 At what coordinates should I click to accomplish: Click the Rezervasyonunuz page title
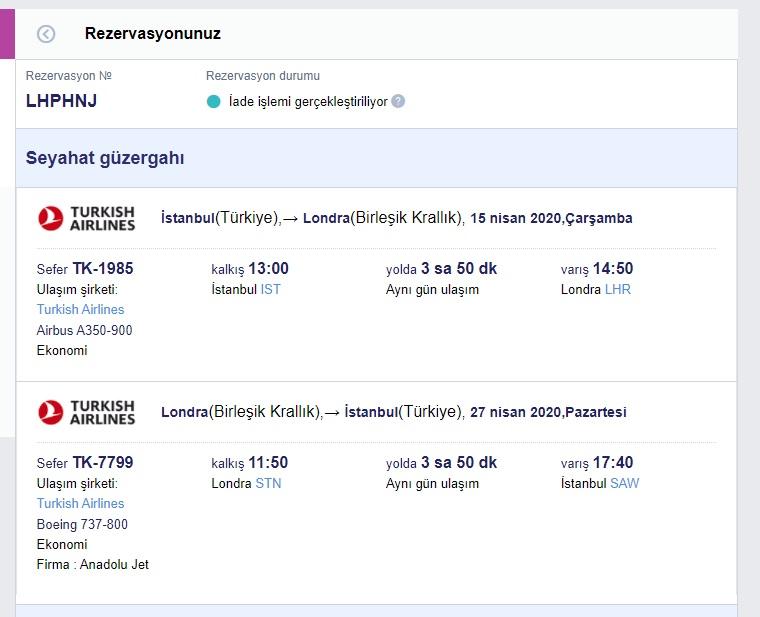153,33
